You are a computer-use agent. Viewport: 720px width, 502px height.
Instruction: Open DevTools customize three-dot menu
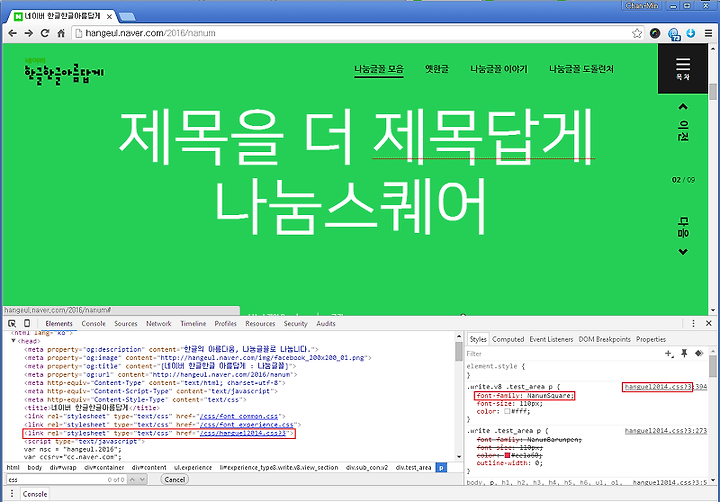[x=693, y=323]
